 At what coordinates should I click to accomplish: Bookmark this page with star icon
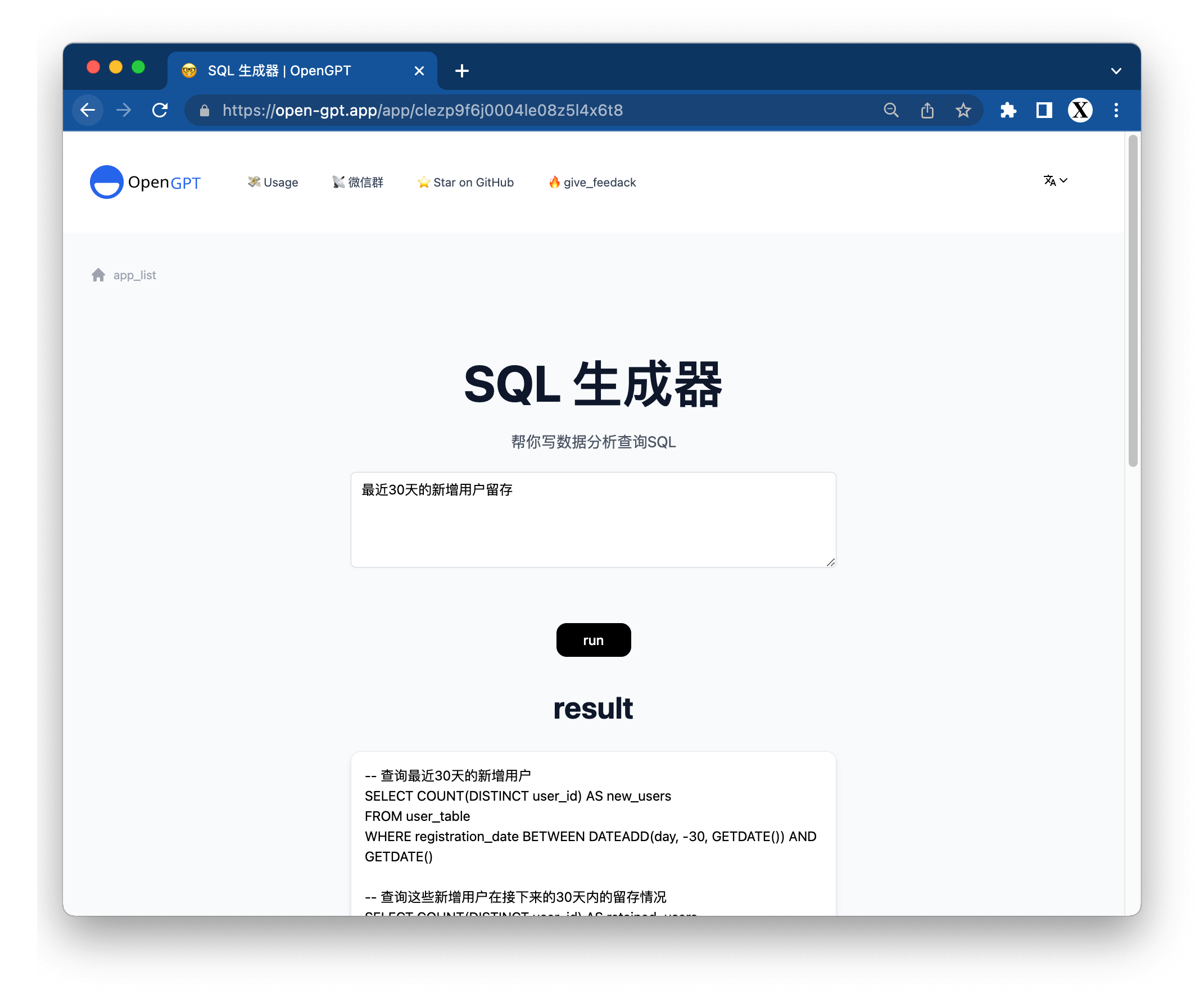[x=963, y=110]
